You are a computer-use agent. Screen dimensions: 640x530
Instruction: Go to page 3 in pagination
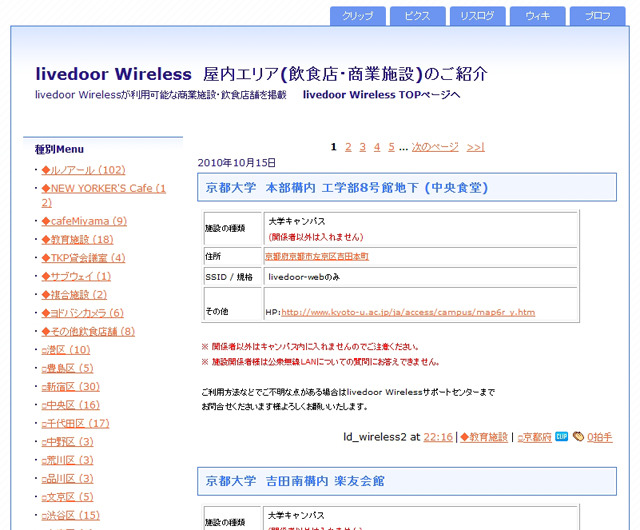[362, 147]
